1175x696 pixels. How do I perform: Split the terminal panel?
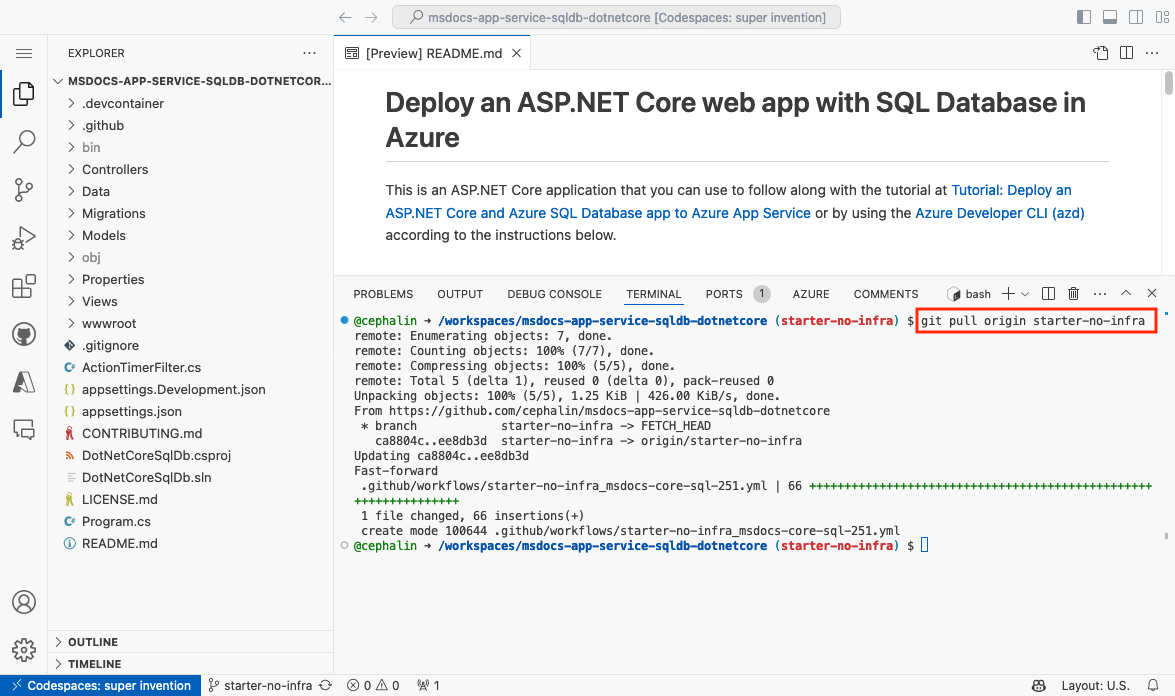1047,293
